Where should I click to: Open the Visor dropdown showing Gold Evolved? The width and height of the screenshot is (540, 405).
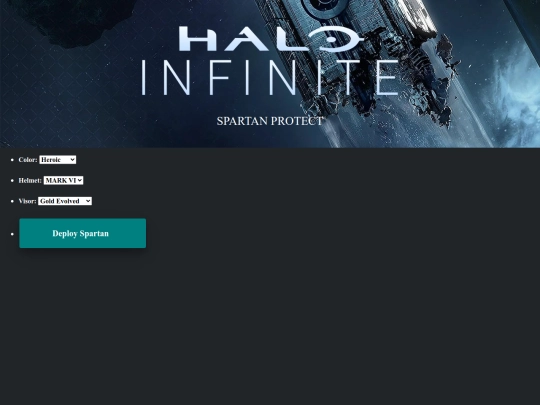click(65, 201)
